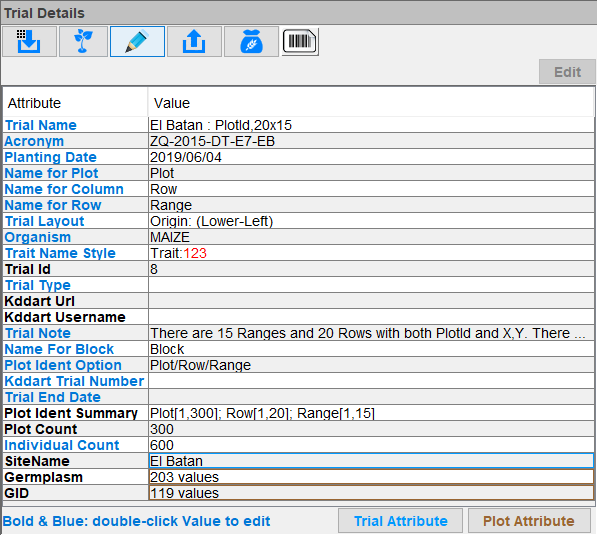Viewport: 598px width, 535px height.
Task: Open the Trial Attribute button
Action: click(x=400, y=521)
